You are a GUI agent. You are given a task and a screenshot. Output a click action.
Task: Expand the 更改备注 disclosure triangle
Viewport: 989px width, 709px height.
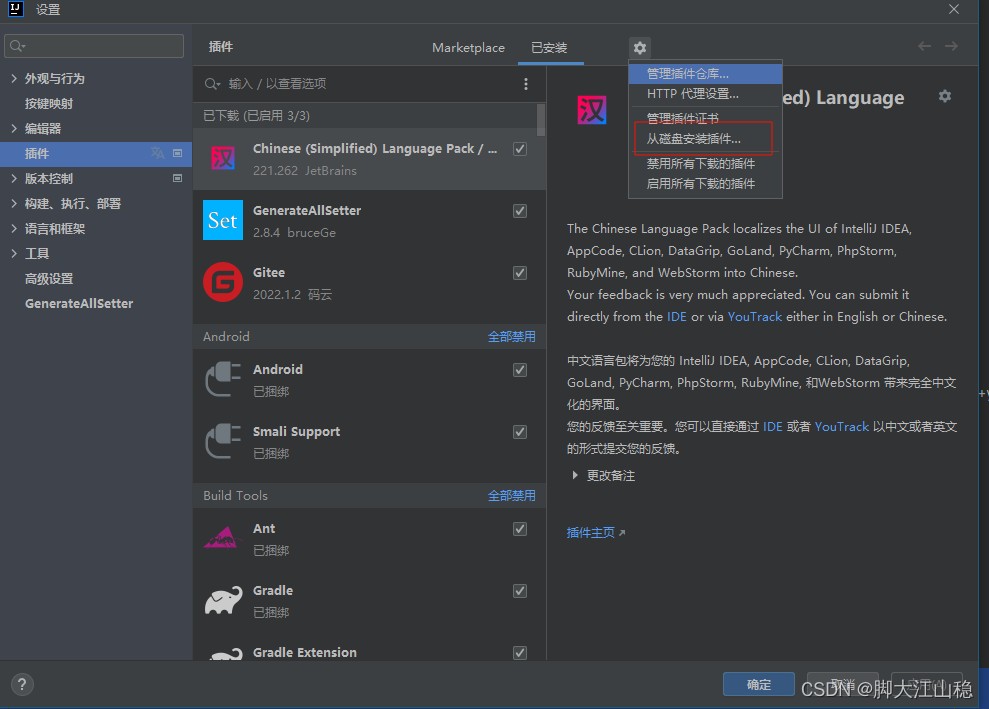(x=575, y=475)
